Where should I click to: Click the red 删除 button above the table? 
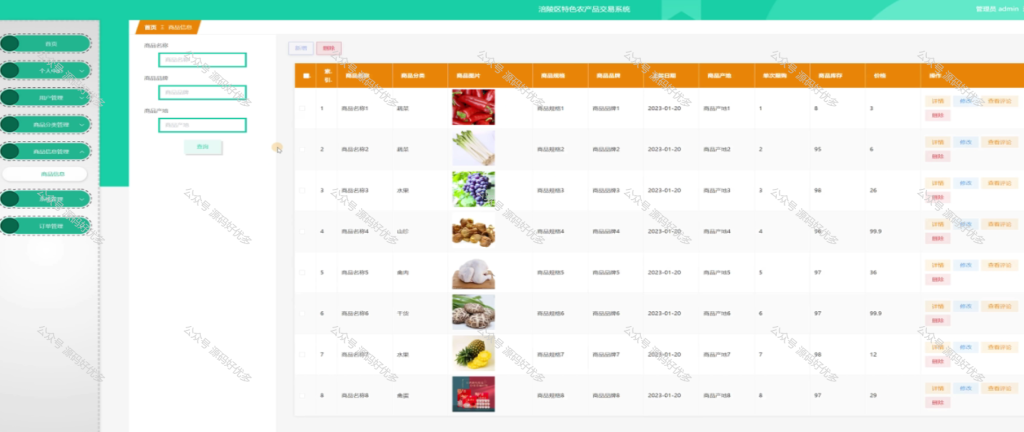[329, 48]
